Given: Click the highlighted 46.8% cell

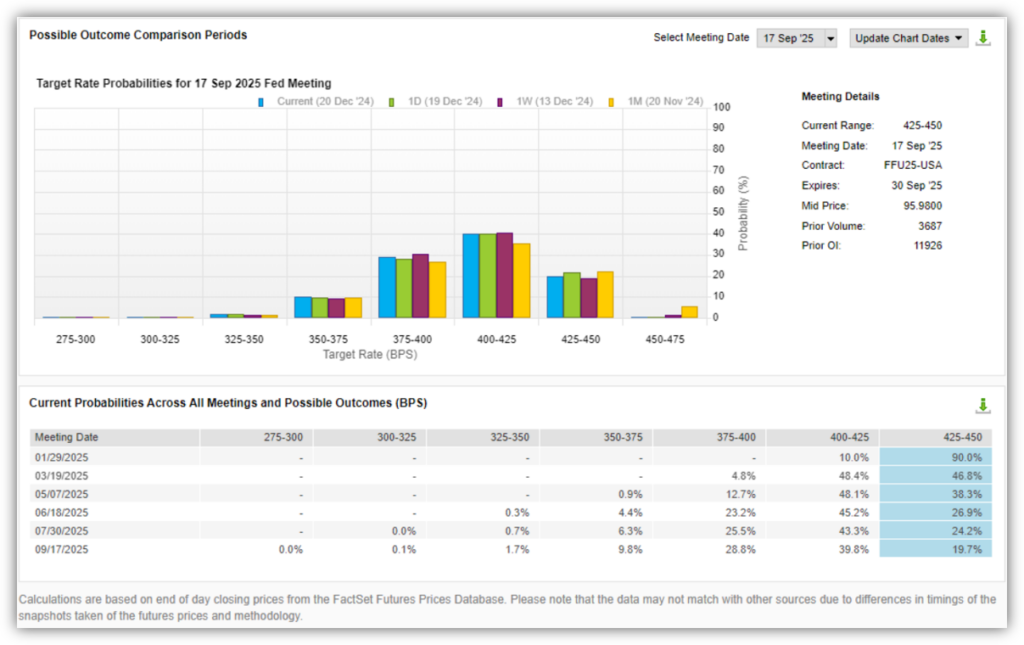Looking at the screenshot, I should point(936,476).
